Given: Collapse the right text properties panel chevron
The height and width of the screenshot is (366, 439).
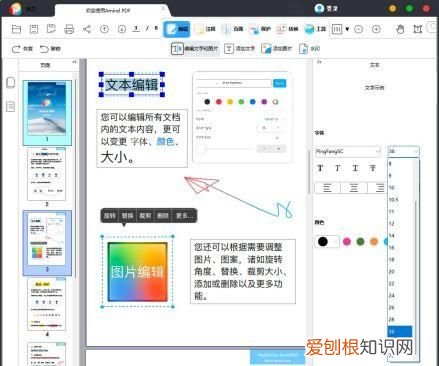Looking at the screenshot, I should 319,62.
